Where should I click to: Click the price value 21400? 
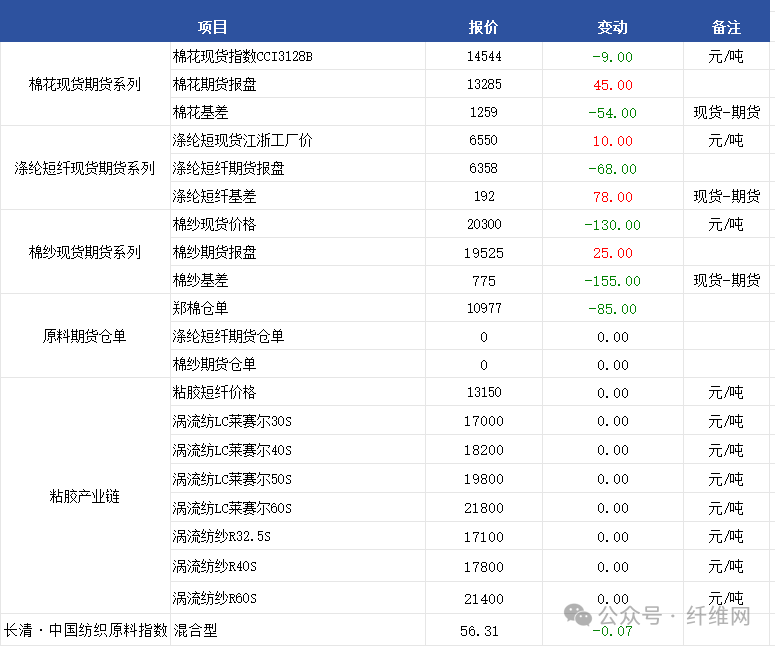tap(484, 599)
